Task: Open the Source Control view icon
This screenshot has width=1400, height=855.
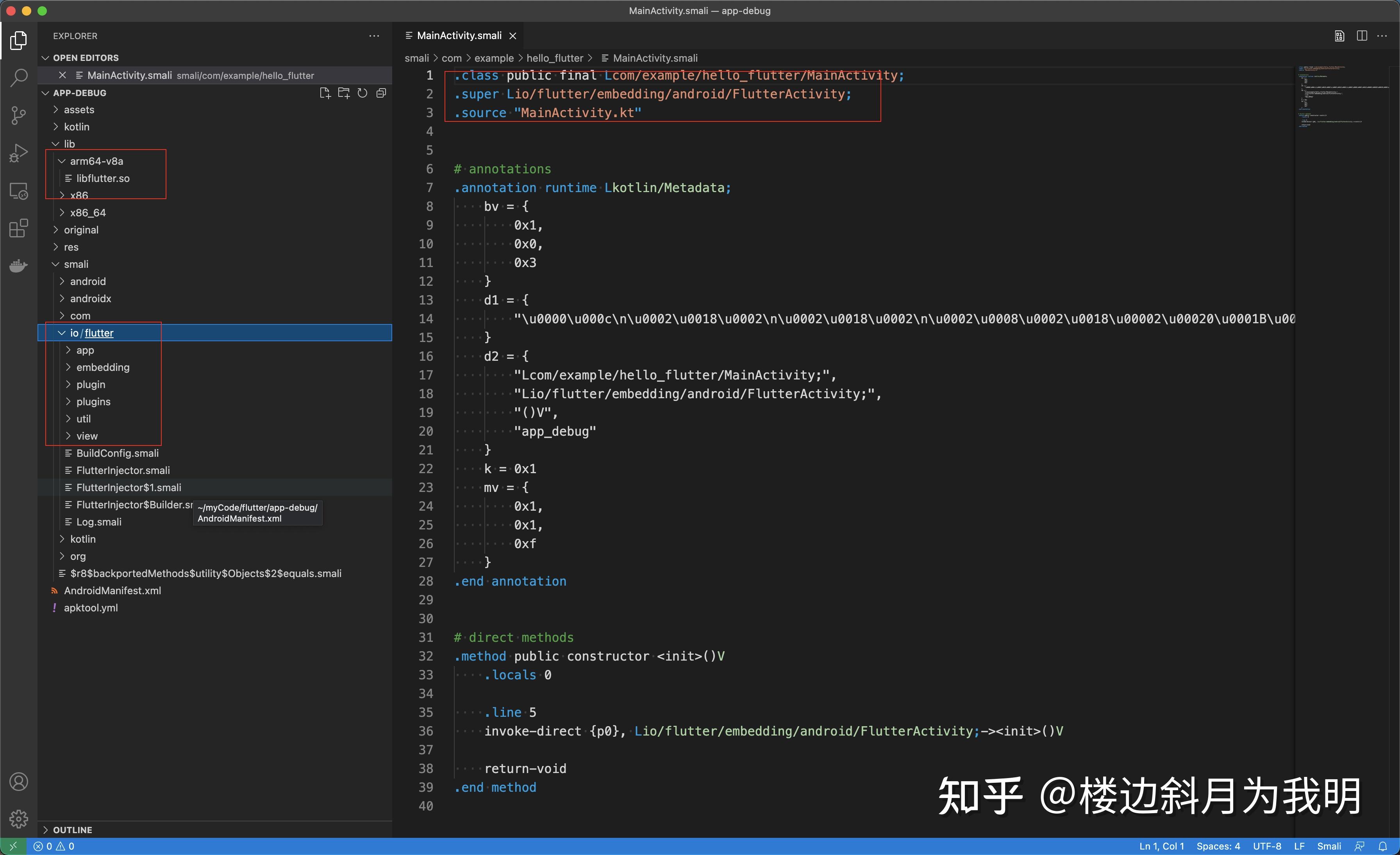Action: click(x=18, y=115)
